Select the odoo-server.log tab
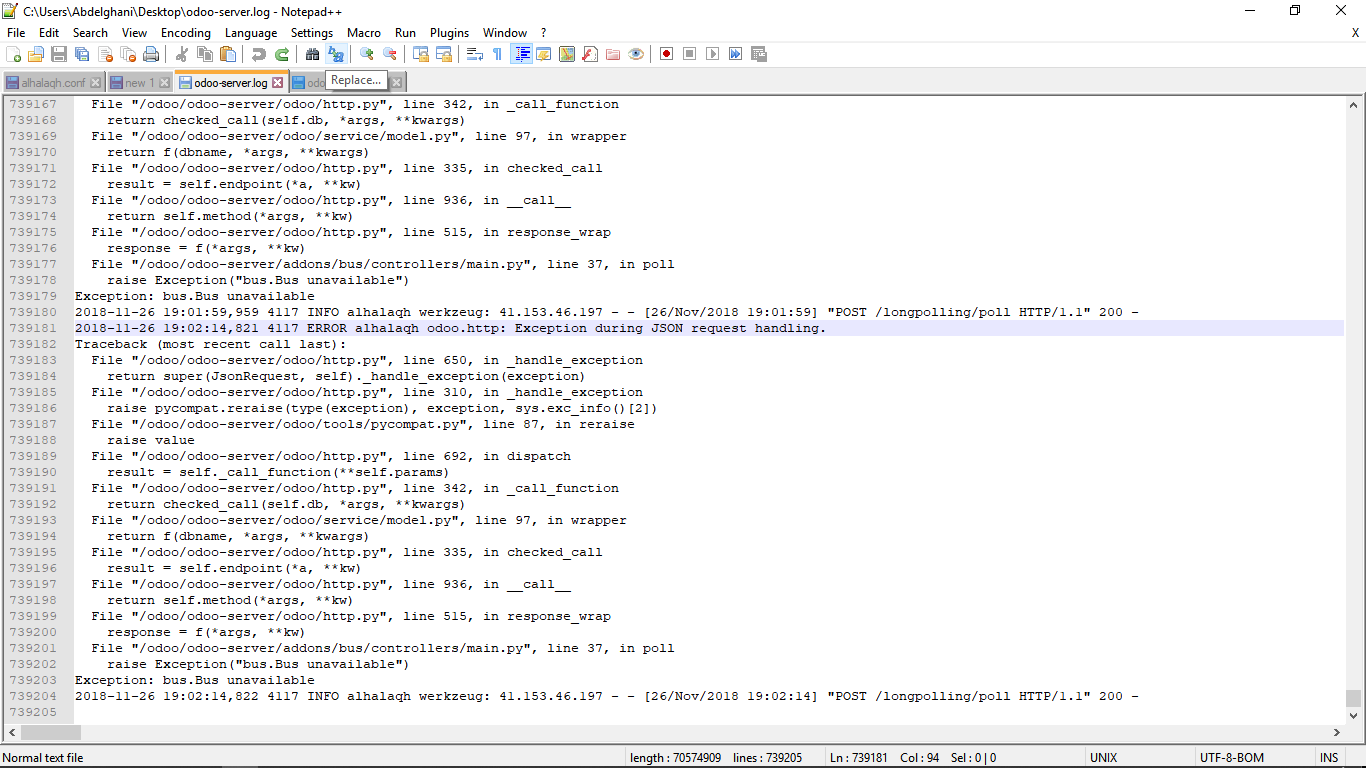 coord(231,83)
